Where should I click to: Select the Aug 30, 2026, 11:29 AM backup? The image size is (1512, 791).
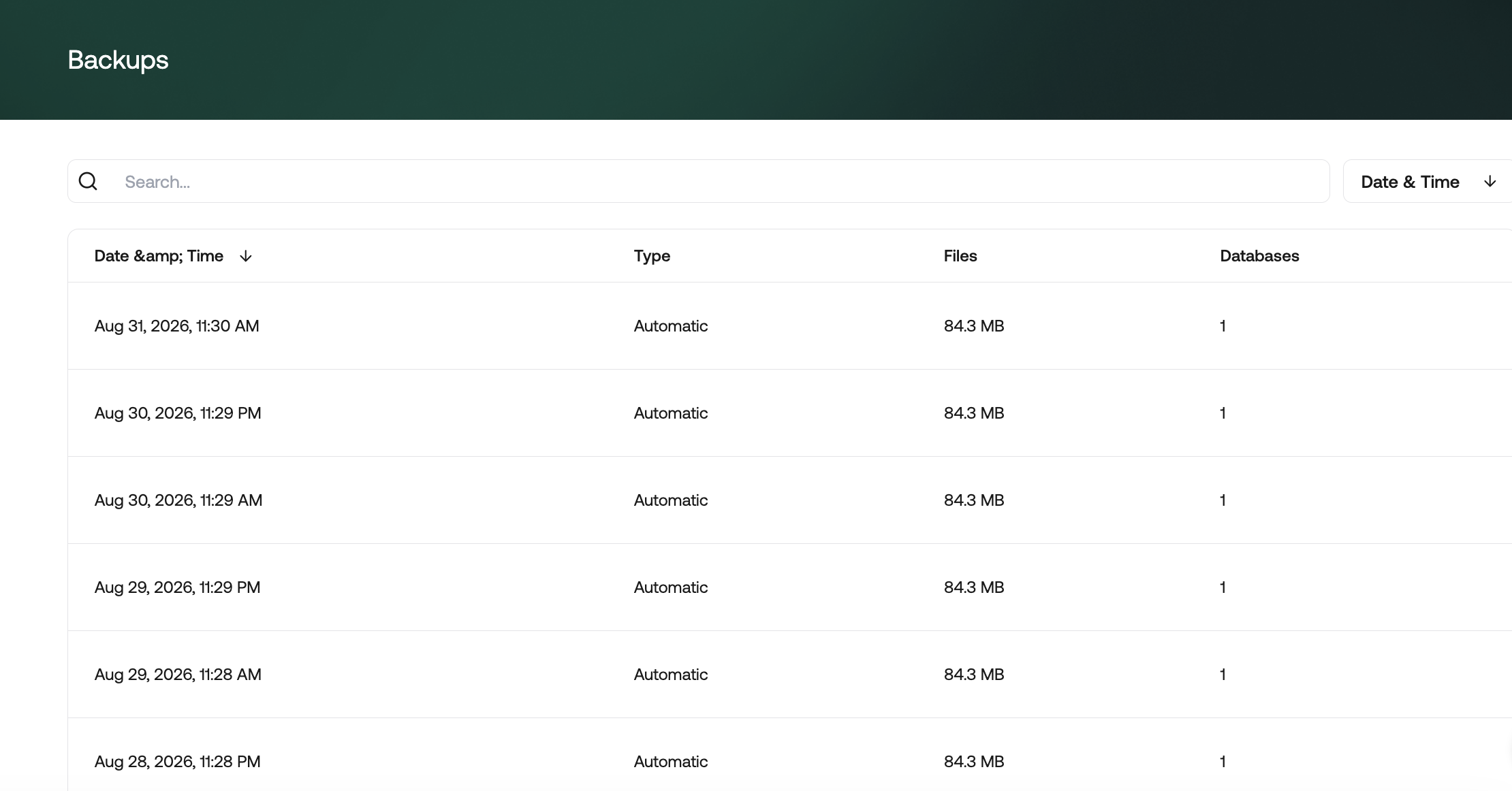pos(790,500)
